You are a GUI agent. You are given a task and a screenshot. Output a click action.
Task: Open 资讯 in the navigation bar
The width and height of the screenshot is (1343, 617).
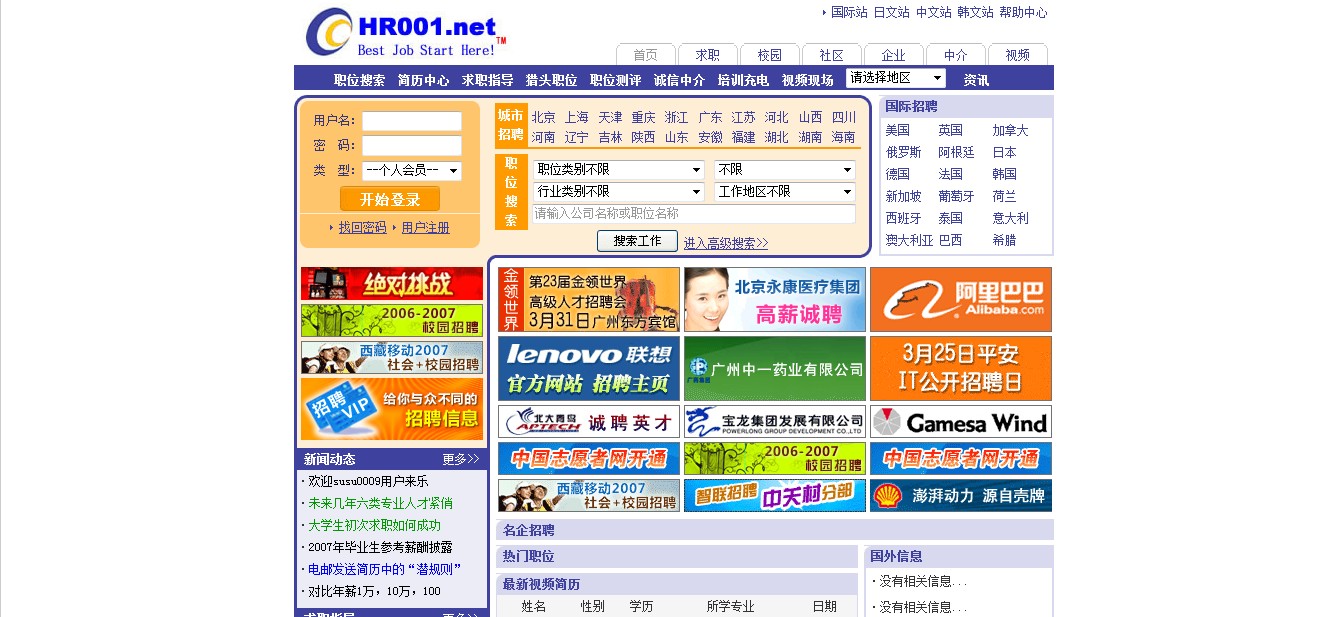click(x=977, y=80)
